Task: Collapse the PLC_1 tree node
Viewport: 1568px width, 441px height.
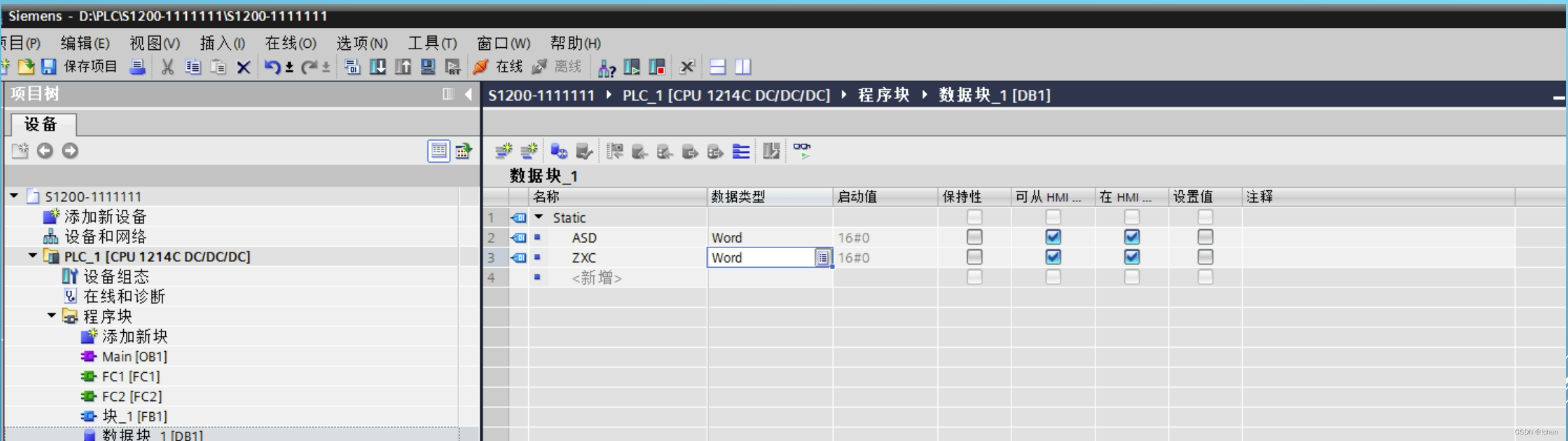Action: tap(32, 255)
